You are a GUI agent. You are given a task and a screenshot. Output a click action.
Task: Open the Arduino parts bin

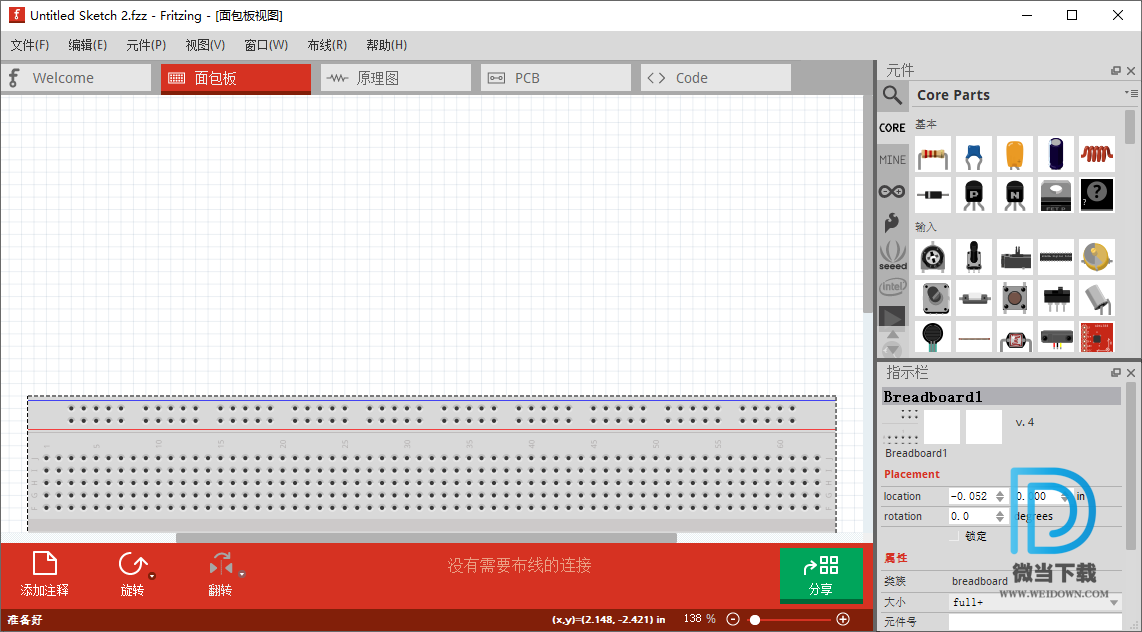click(x=892, y=191)
